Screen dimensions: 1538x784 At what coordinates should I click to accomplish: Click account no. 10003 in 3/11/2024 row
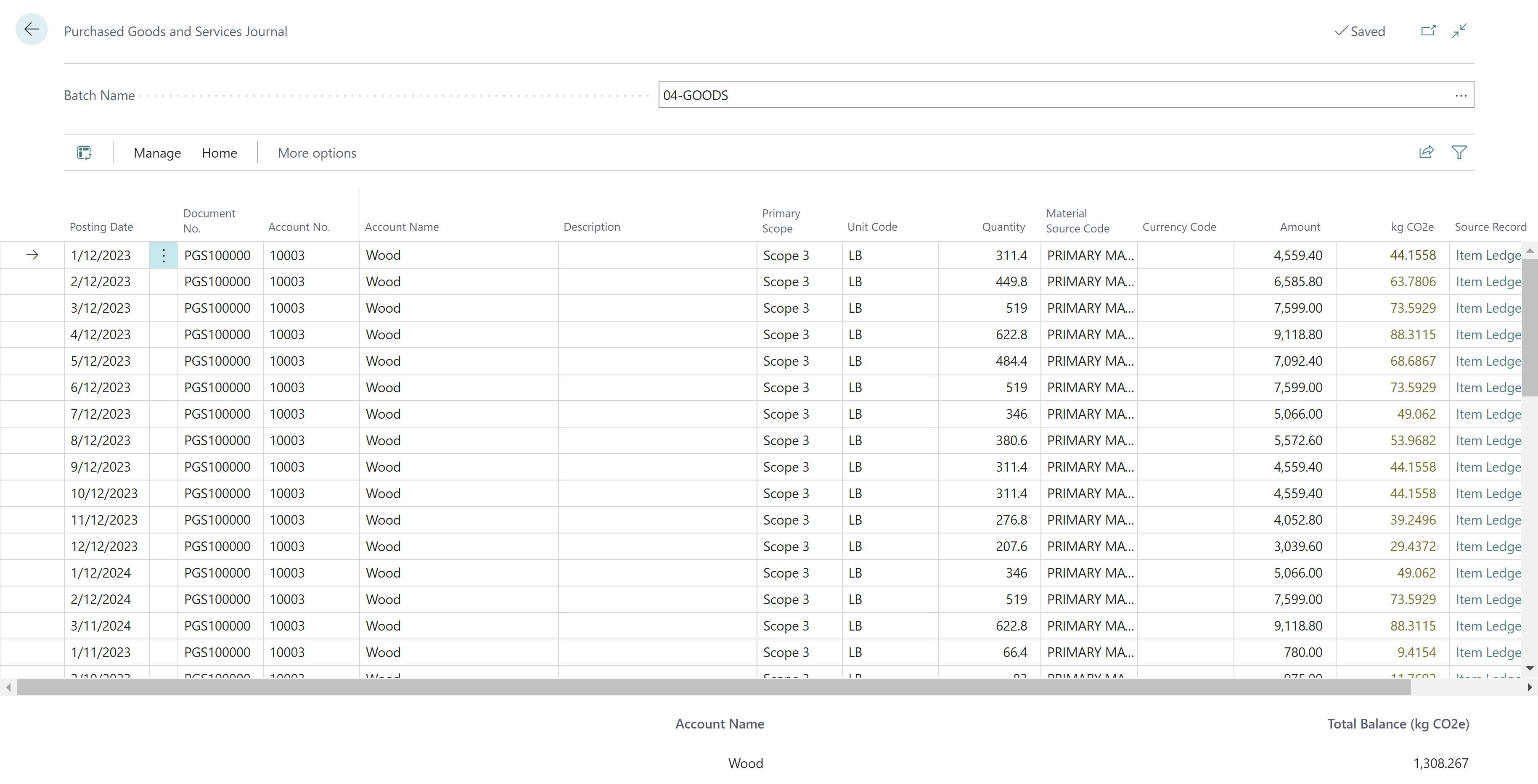[x=311, y=626]
